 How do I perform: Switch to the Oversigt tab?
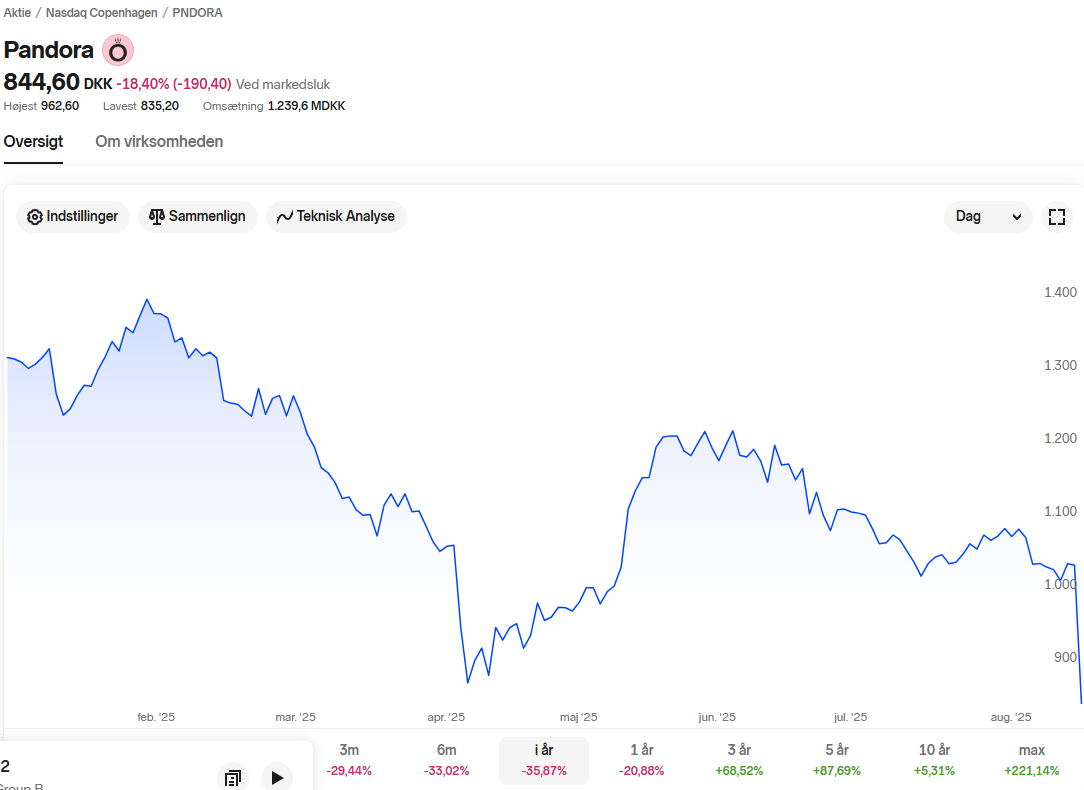33,142
